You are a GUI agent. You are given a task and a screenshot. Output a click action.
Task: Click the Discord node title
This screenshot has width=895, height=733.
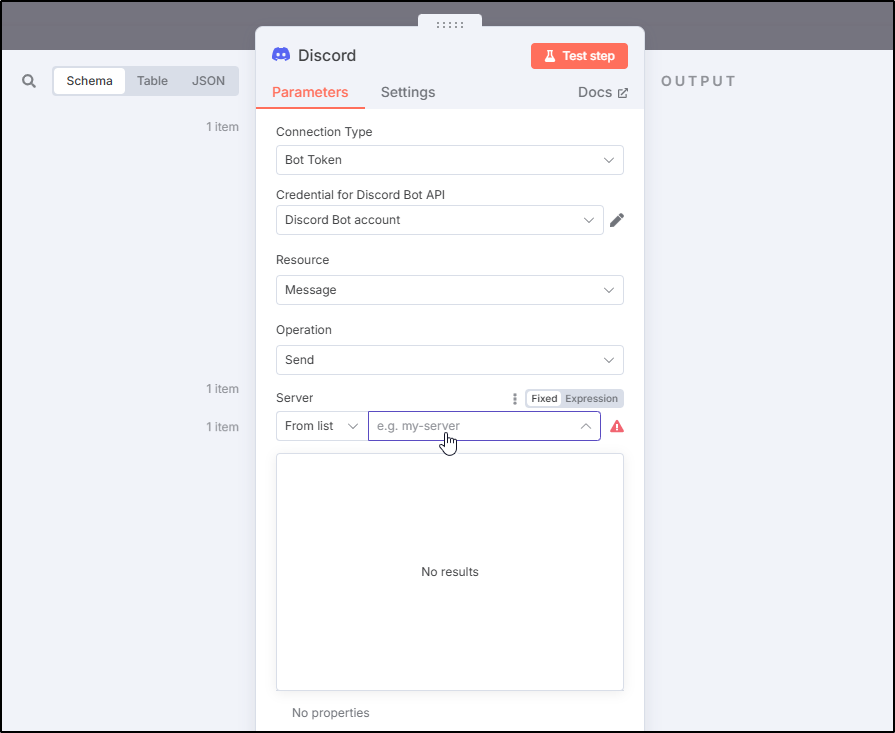[x=327, y=55]
